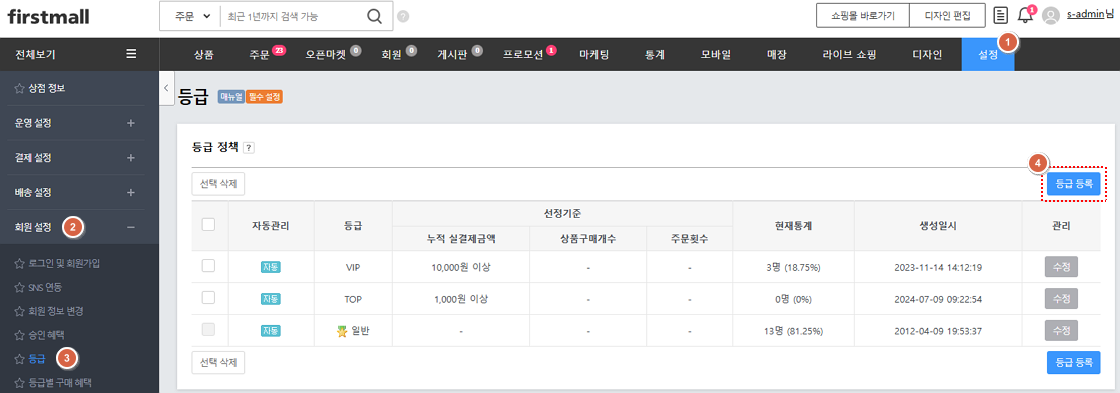Image resolution: width=1120 pixels, height=393 pixels.
Task: Click the help question mark beside search
Action: 403,16
